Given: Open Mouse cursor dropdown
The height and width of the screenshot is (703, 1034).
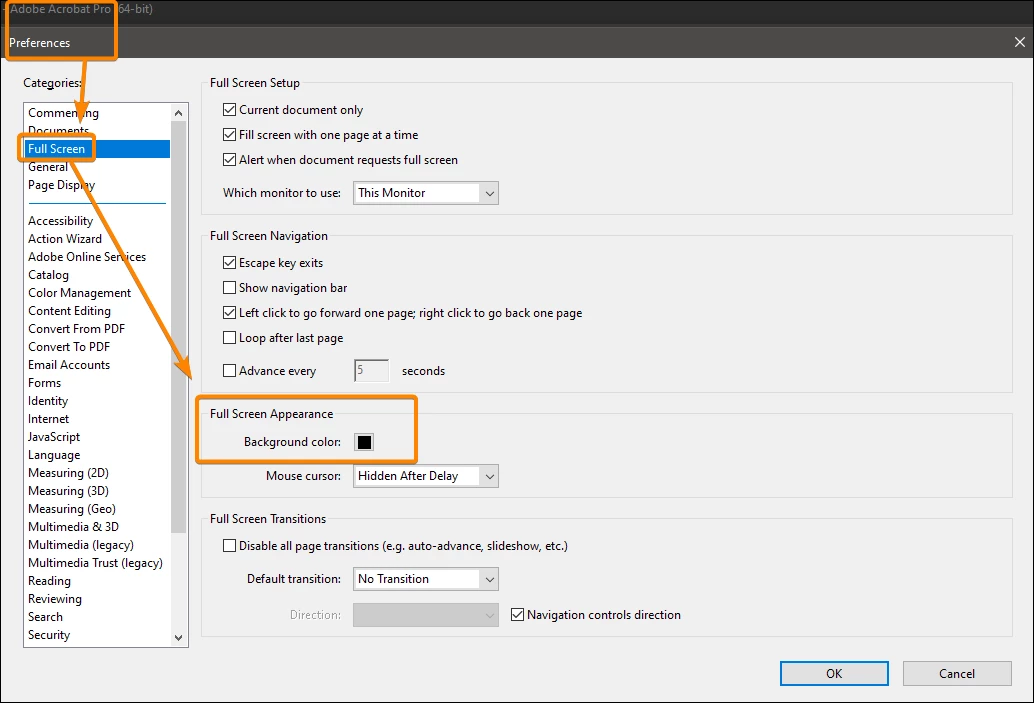Looking at the screenshot, I should (426, 475).
